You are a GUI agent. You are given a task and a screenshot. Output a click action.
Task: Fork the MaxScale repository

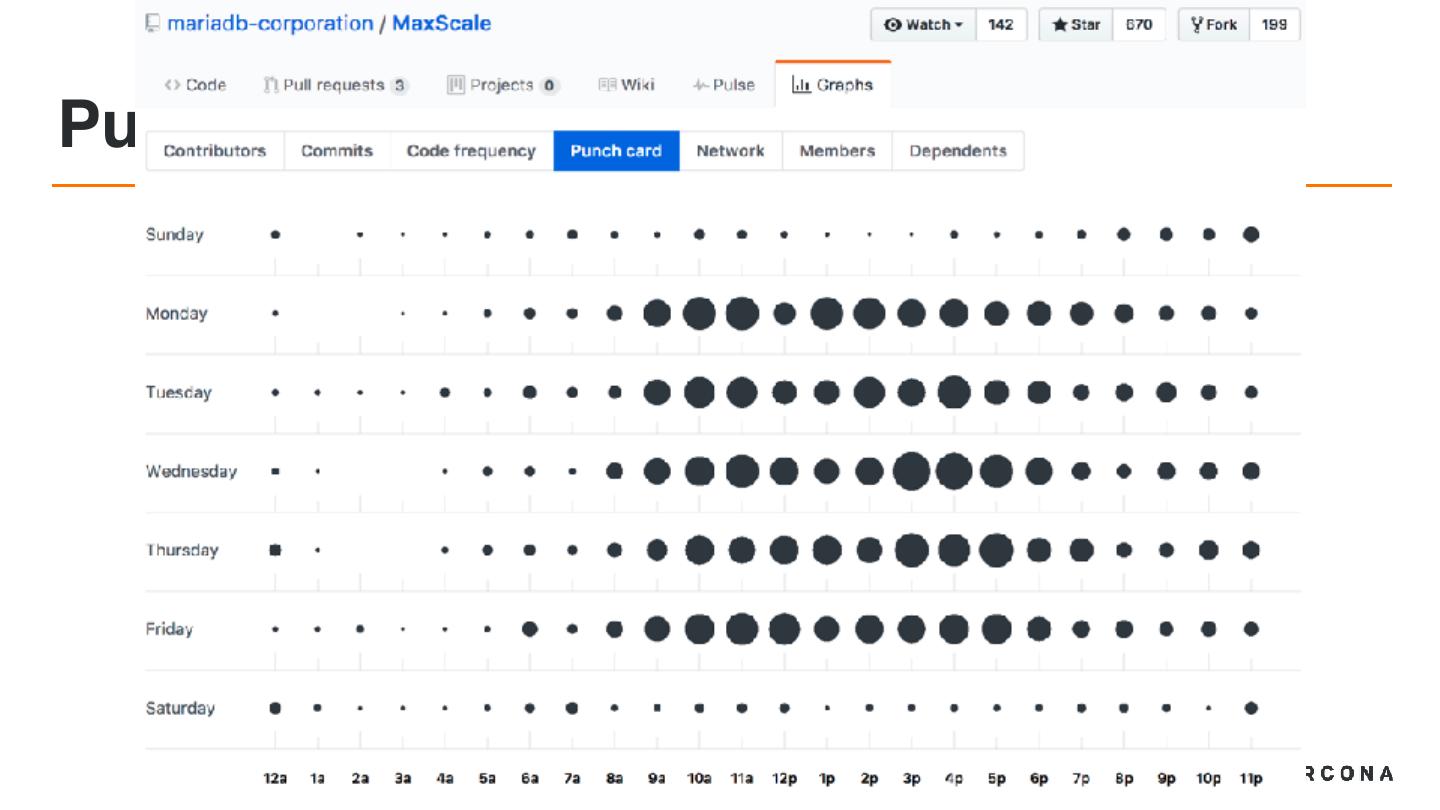(1214, 25)
